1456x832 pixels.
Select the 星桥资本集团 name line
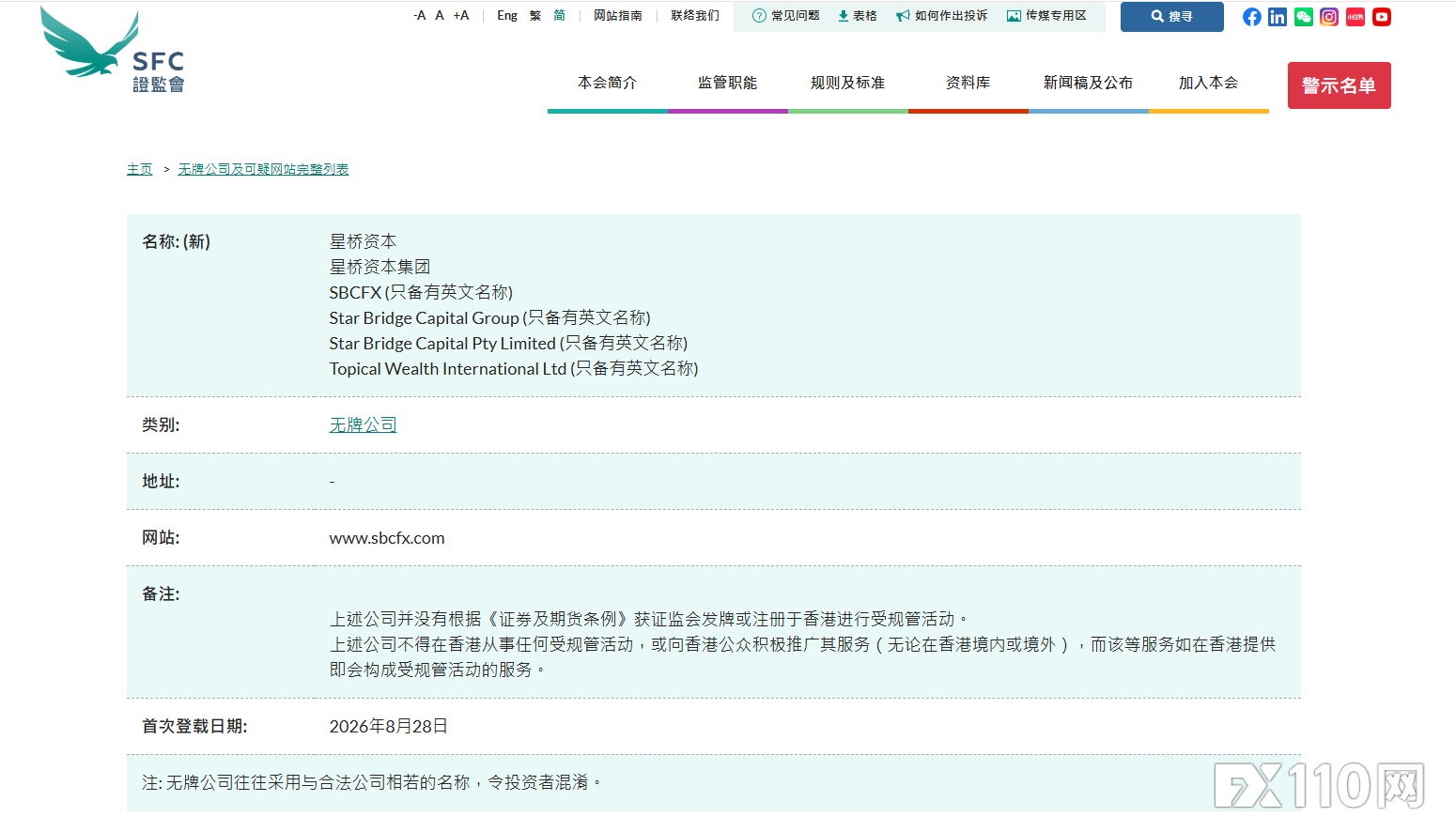pos(380,268)
